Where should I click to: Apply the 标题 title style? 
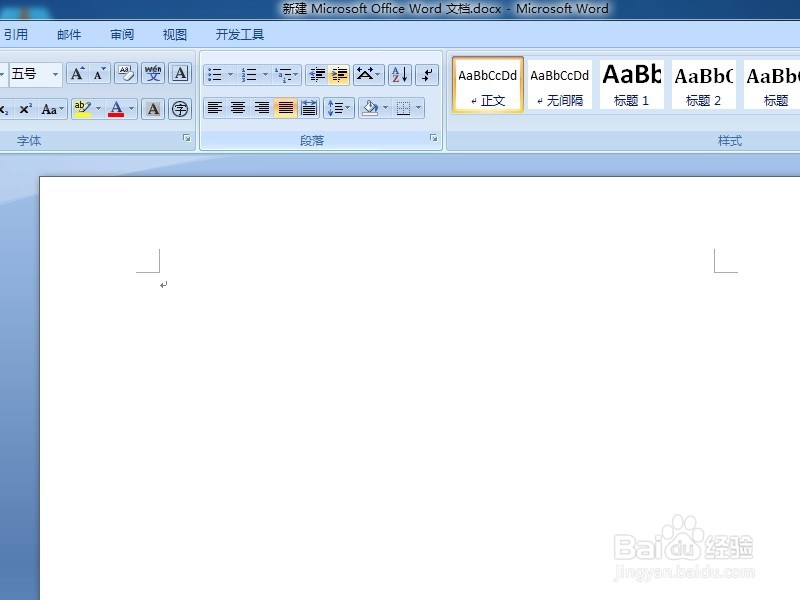coord(772,85)
